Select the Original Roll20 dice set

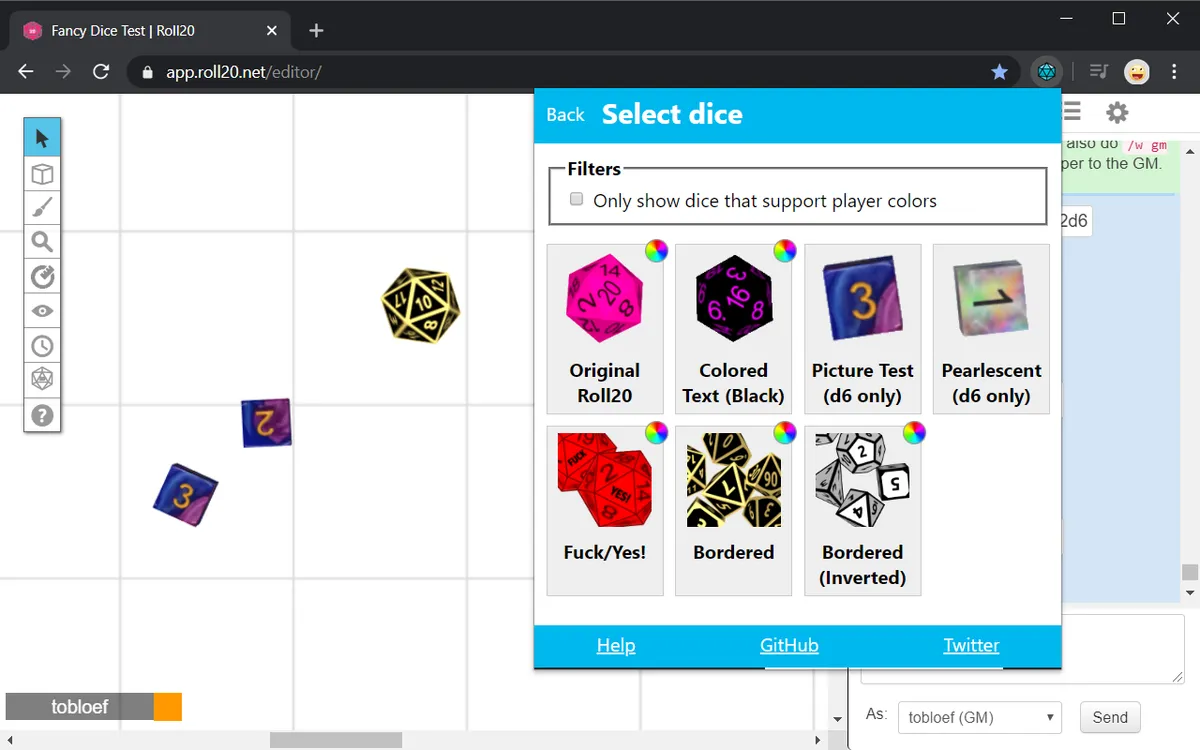tap(605, 329)
